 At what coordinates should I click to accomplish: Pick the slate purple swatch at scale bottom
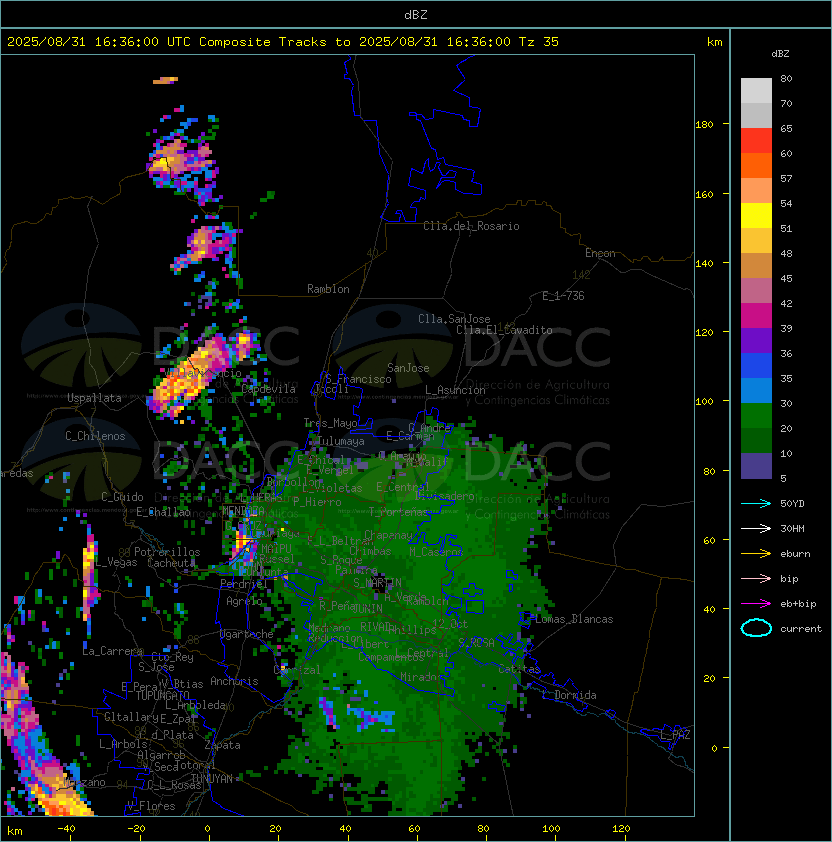point(756,466)
